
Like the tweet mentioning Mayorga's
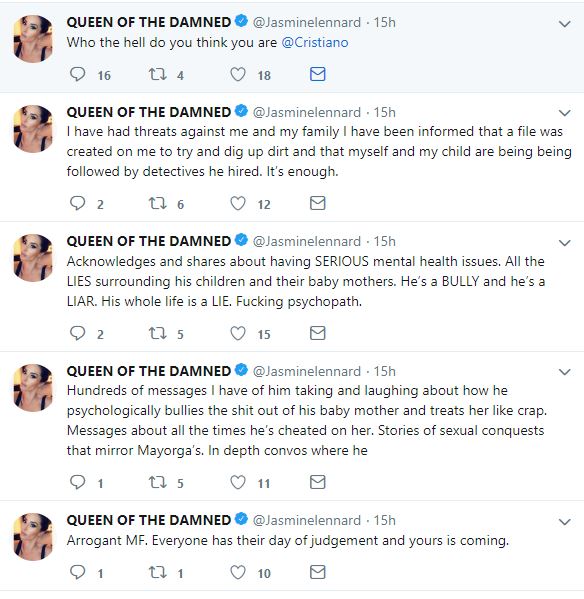click(238, 482)
